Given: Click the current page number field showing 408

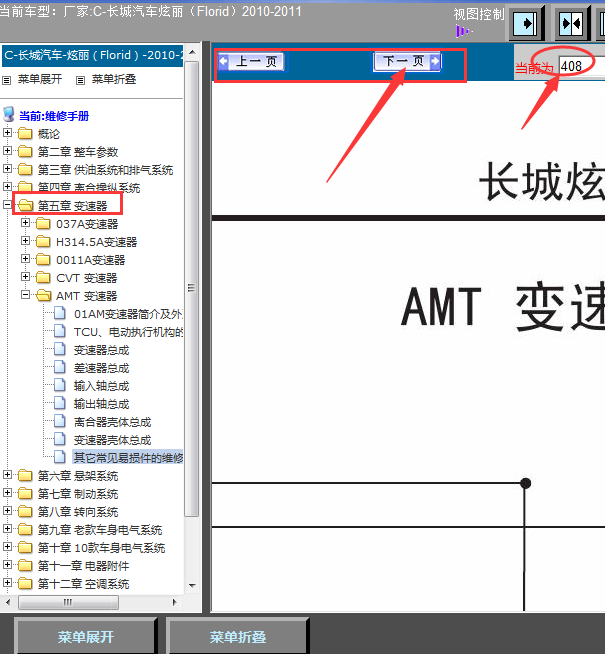Looking at the screenshot, I should click(581, 66).
